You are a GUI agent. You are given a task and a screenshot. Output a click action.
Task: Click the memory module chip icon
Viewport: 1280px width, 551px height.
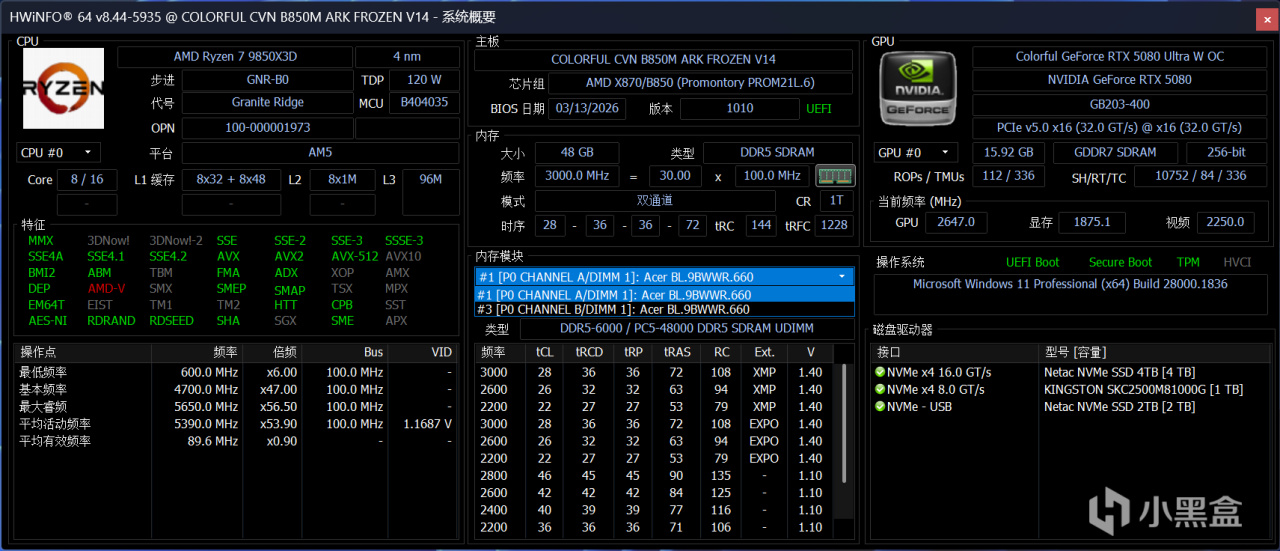point(835,176)
